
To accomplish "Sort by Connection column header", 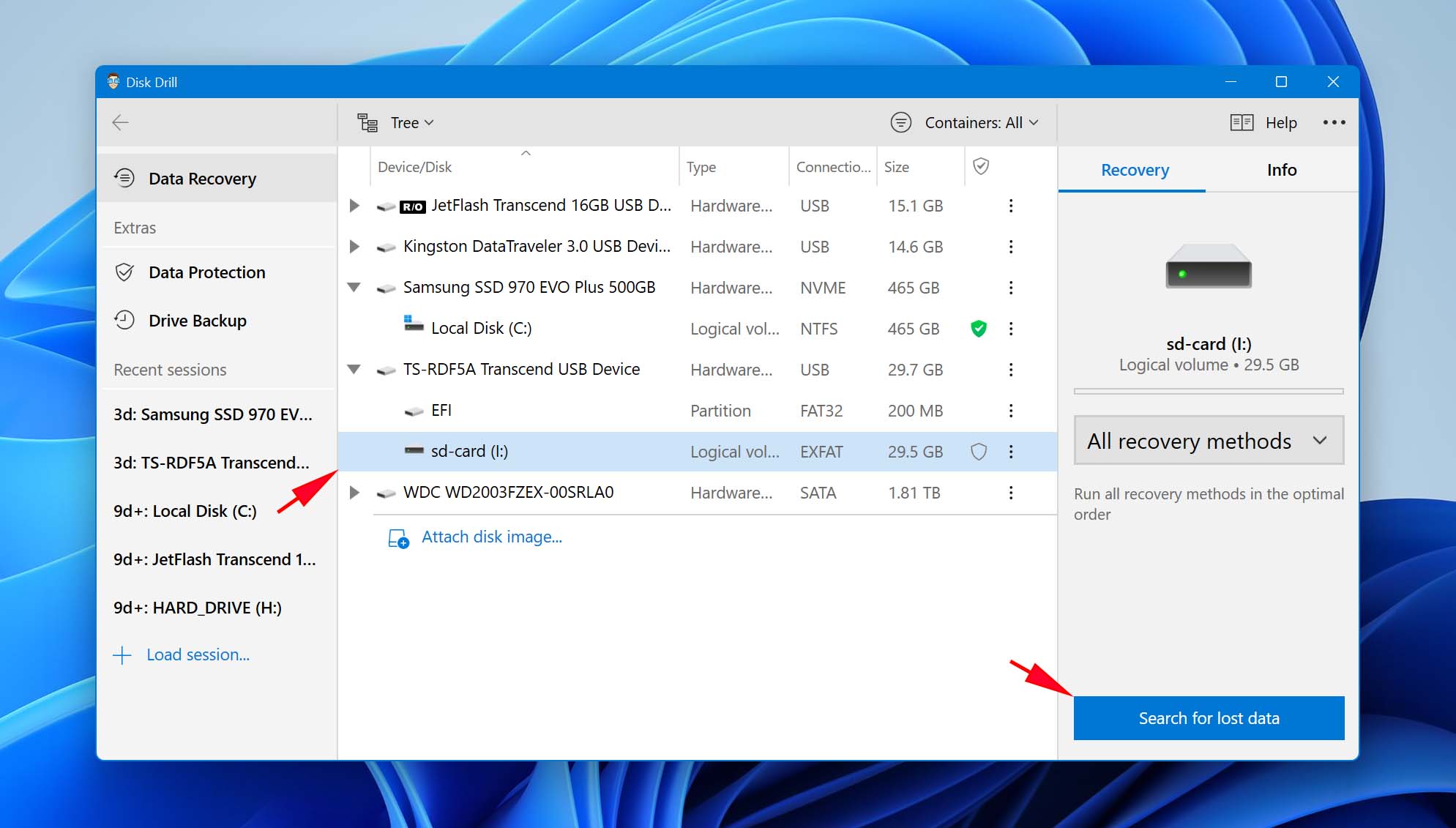I will [833, 167].
